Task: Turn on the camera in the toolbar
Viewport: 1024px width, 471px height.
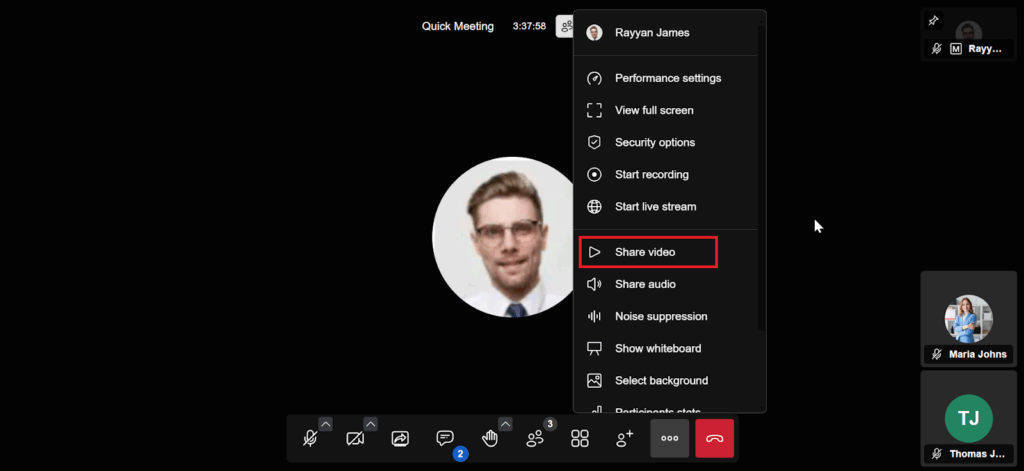Action: click(355, 439)
